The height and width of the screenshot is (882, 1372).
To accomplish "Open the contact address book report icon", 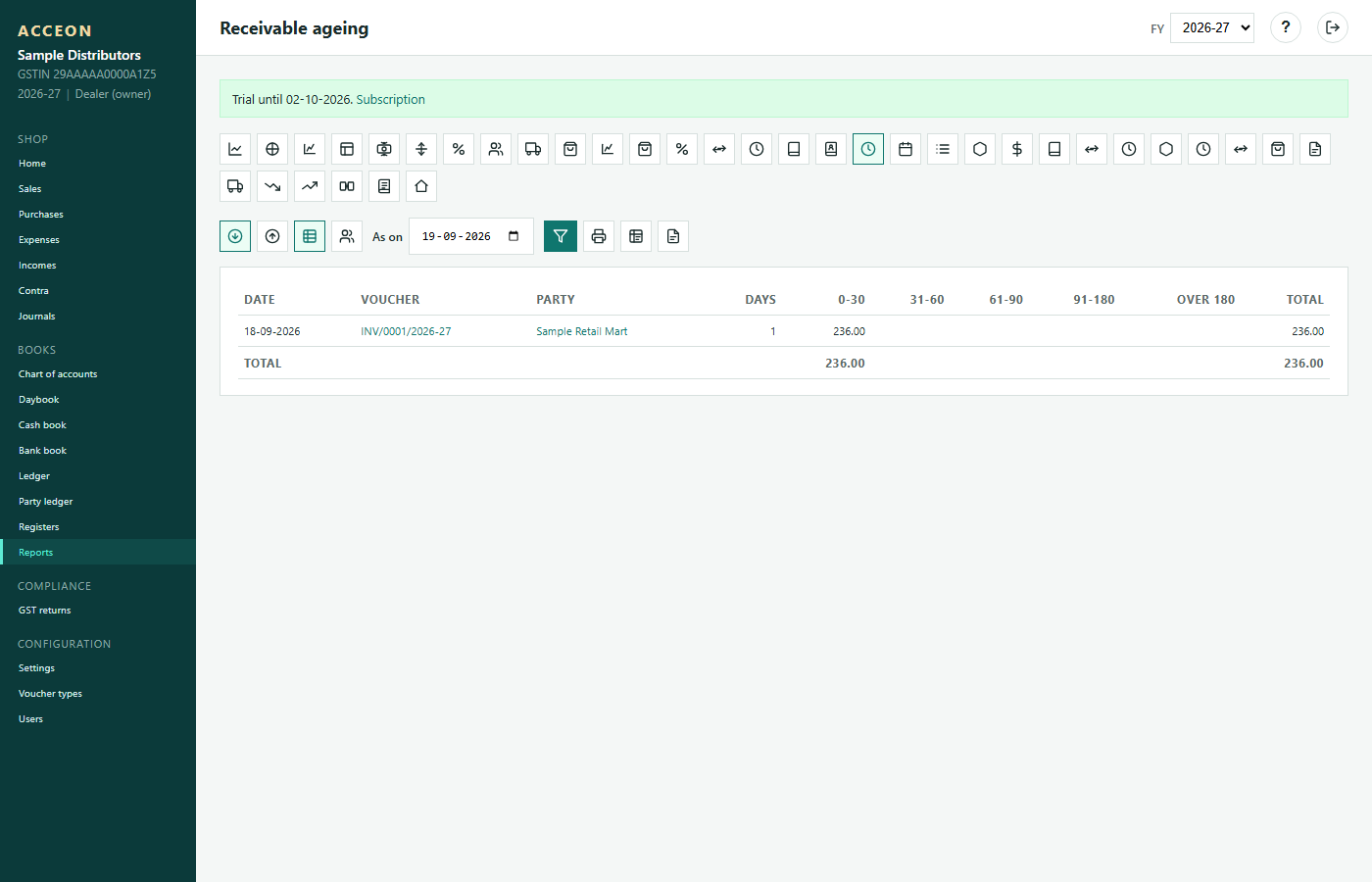I will [831, 149].
